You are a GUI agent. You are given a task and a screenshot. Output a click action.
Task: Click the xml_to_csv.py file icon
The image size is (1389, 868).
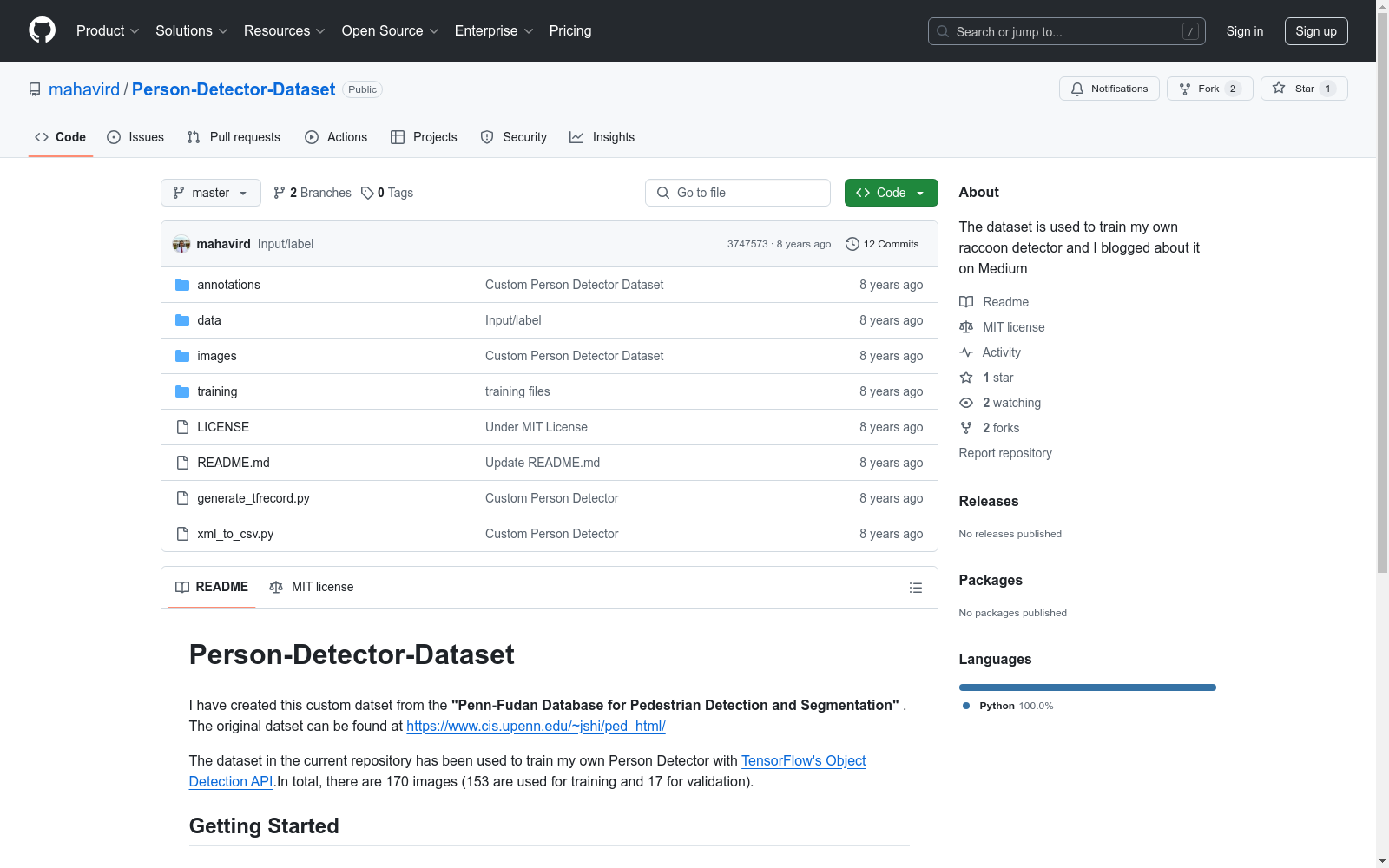pyautogui.click(x=182, y=534)
